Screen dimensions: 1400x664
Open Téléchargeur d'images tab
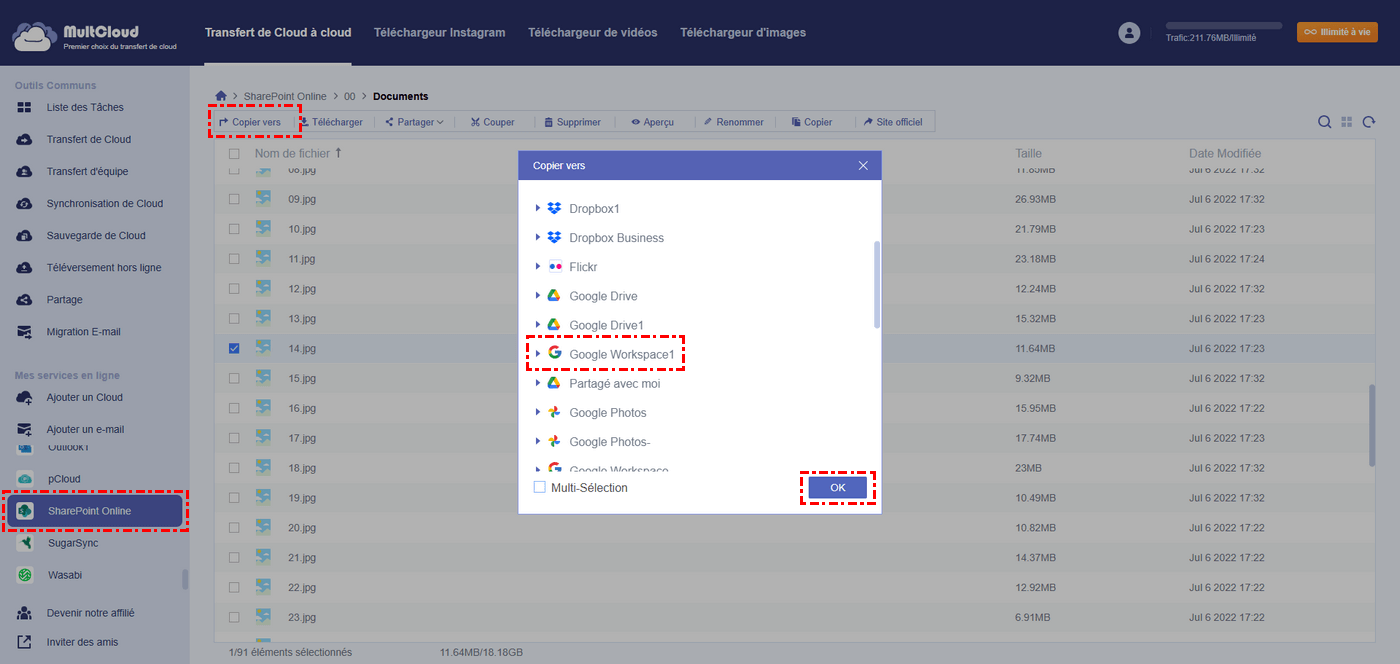(743, 32)
